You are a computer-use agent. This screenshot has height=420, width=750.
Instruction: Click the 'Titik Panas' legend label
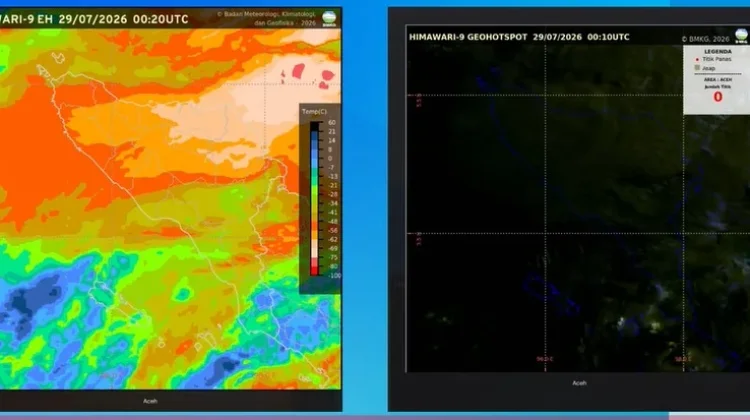click(717, 59)
